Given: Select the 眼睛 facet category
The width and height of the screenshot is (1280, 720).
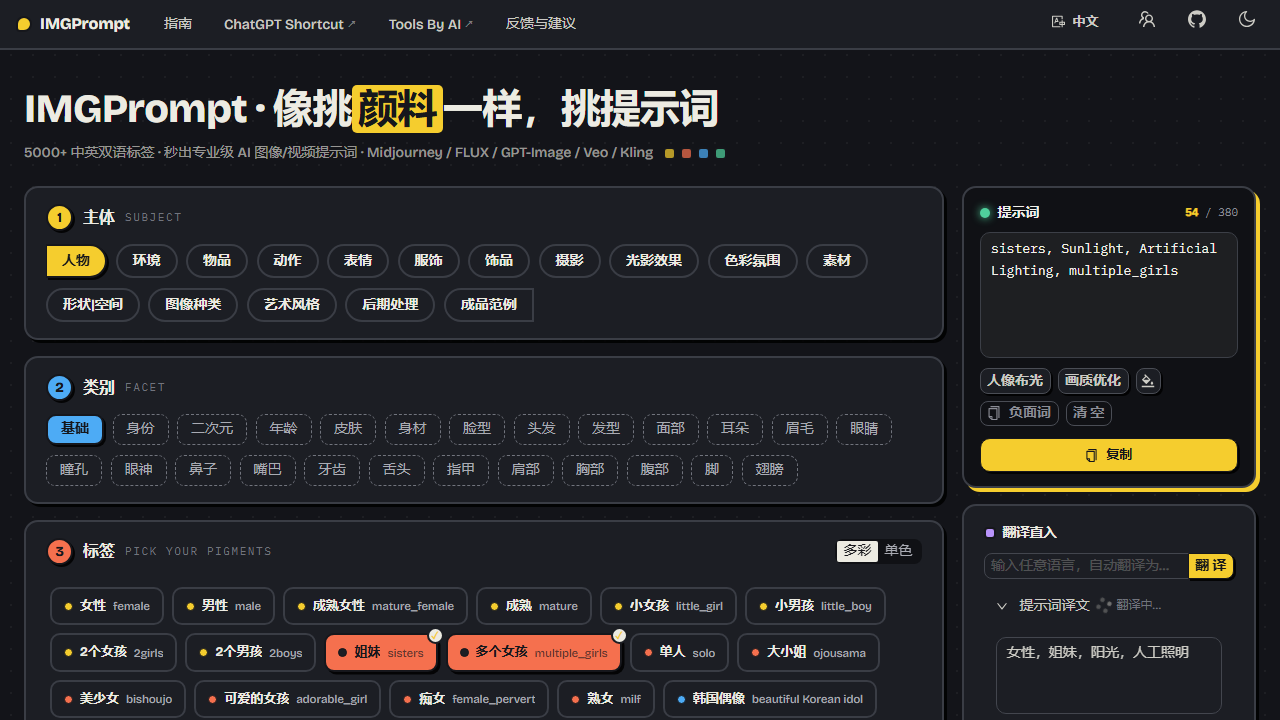Looking at the screenshot, I should [x=864, y=428].
